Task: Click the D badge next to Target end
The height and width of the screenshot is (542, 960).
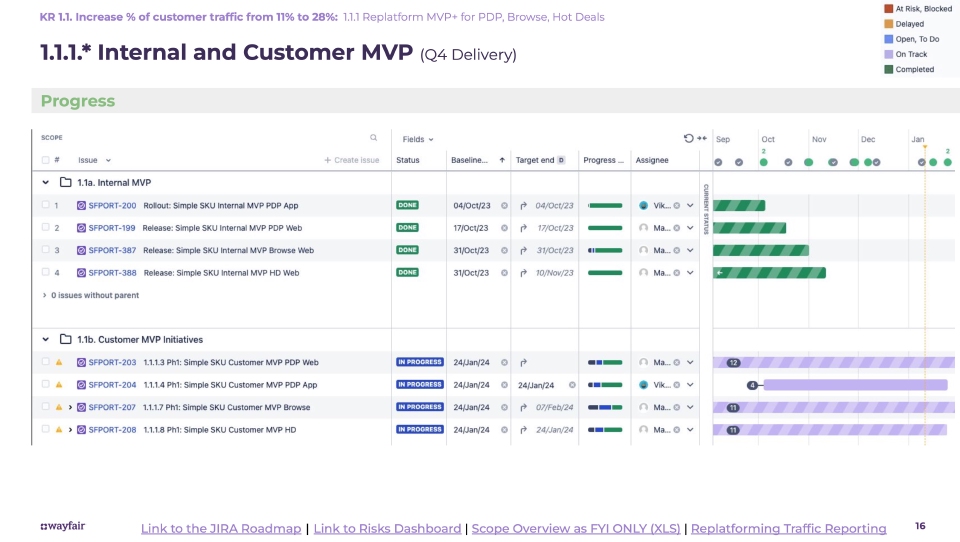Action: 561,160
